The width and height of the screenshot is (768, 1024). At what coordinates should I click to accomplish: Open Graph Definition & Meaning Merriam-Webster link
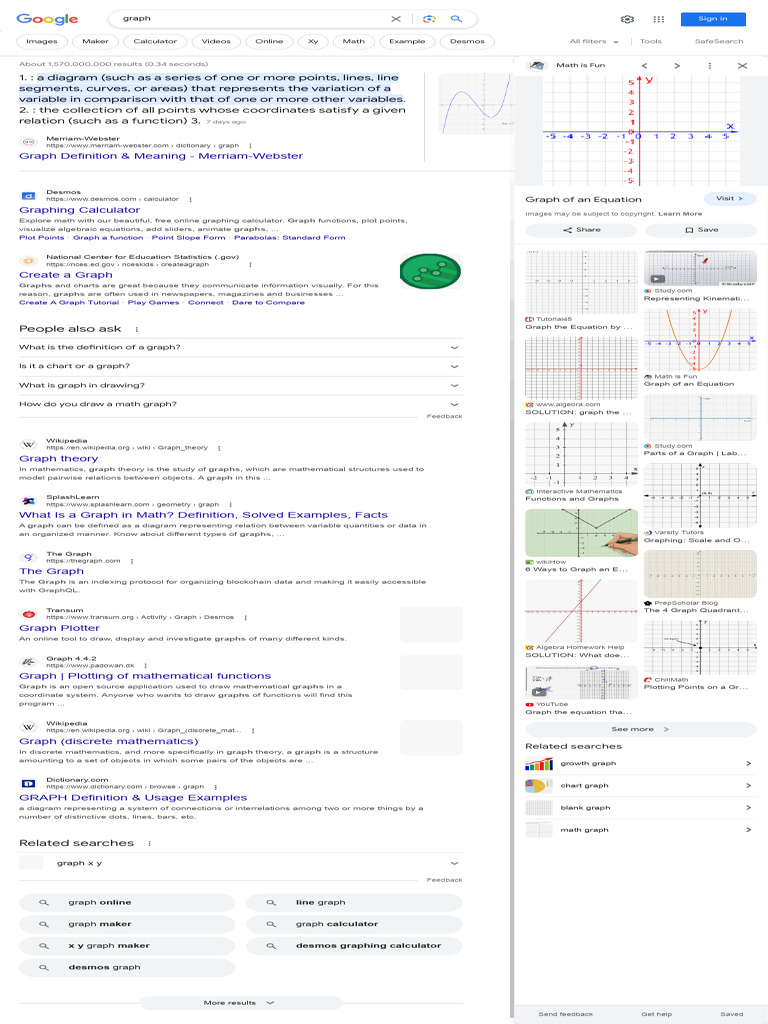(161, 156)
